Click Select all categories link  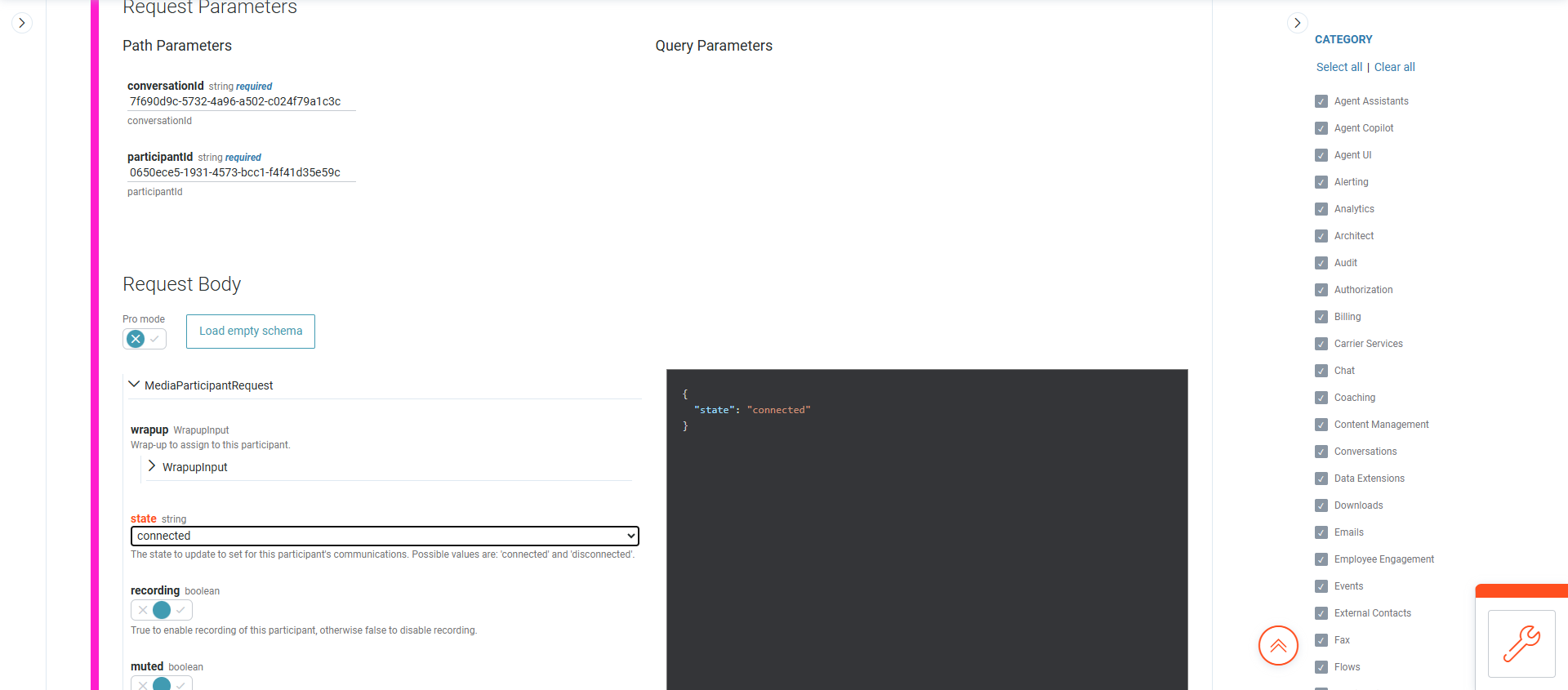[1339, 67]
